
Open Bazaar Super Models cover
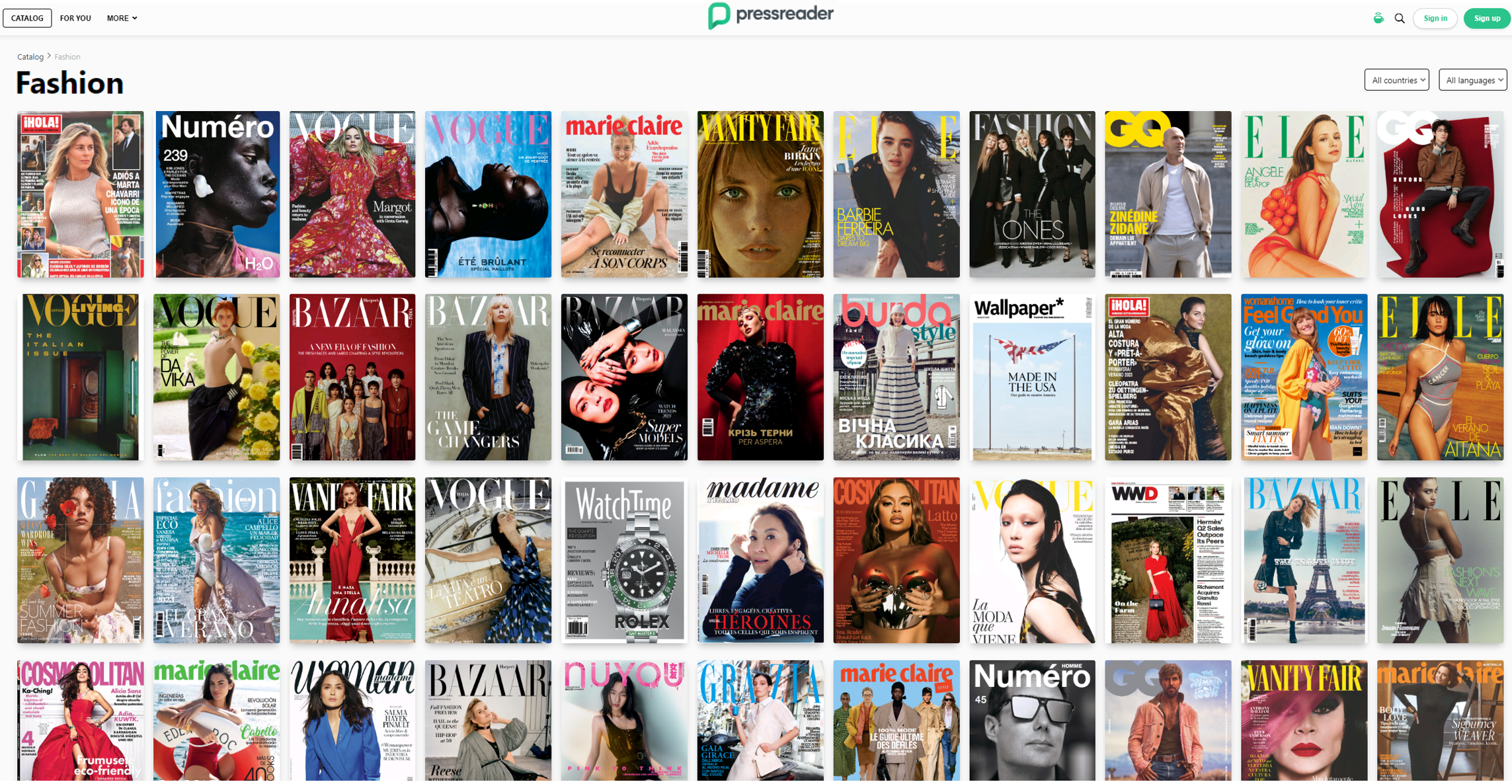pos(624,377)
